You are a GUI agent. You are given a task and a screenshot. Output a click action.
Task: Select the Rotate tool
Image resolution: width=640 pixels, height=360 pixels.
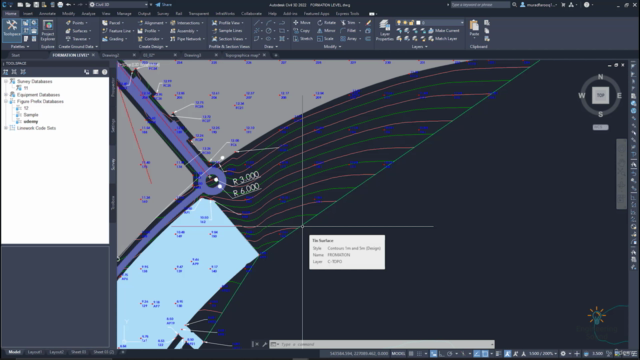pyautogui.click(x=326, y=23)
